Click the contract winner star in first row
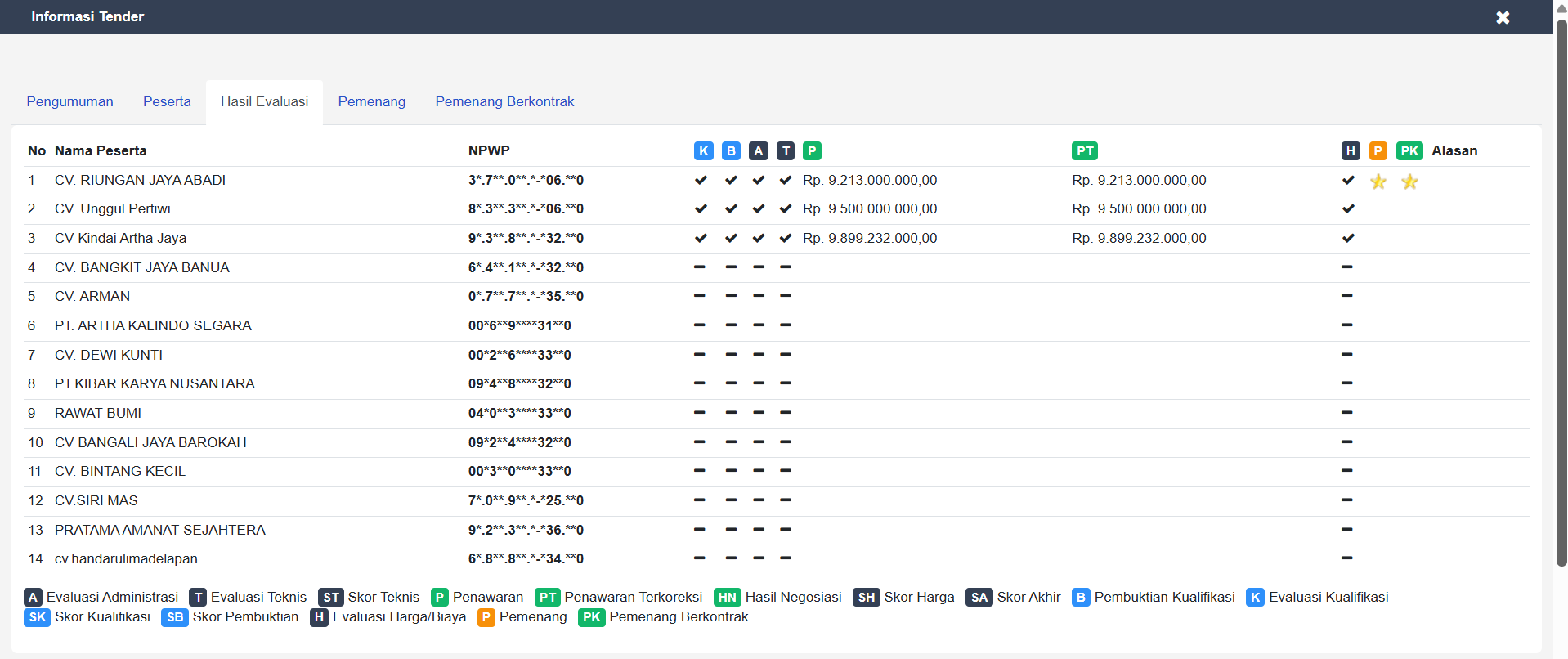 click(x=1409, y=182)
